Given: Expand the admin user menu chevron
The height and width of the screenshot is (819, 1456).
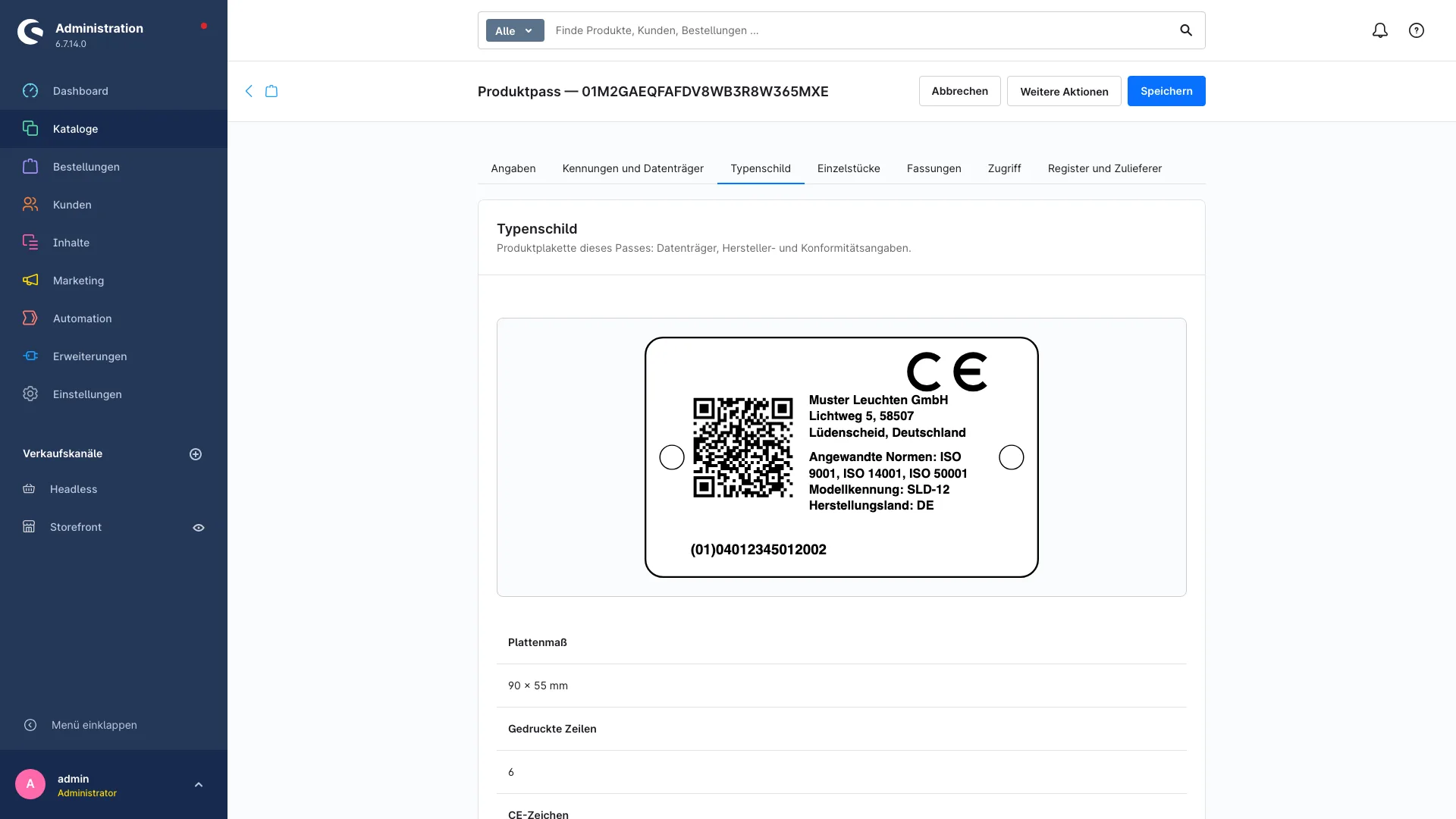Looking at the screenshot, I should pos(199,785).
